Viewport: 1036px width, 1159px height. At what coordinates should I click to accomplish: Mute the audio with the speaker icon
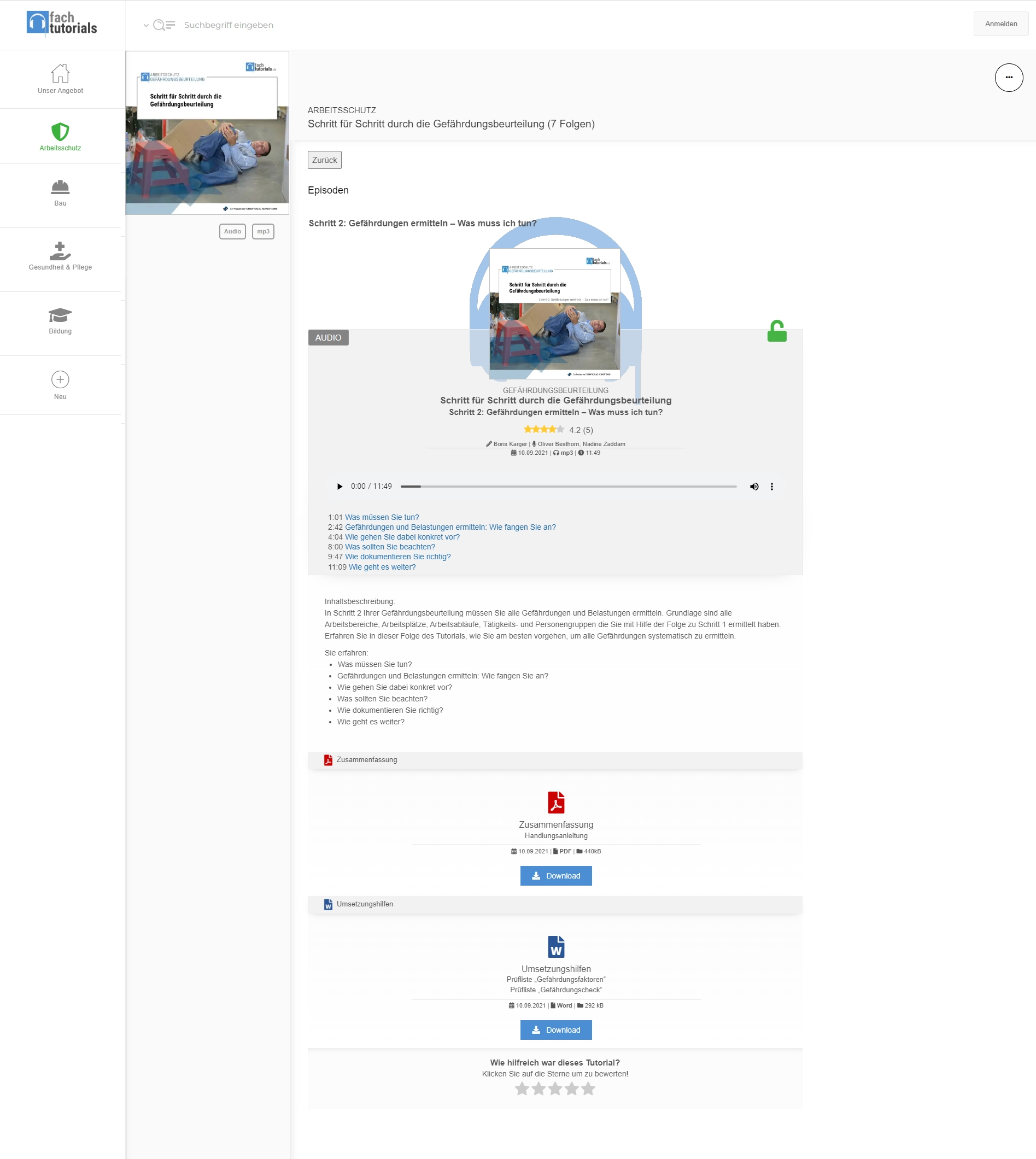754,487
